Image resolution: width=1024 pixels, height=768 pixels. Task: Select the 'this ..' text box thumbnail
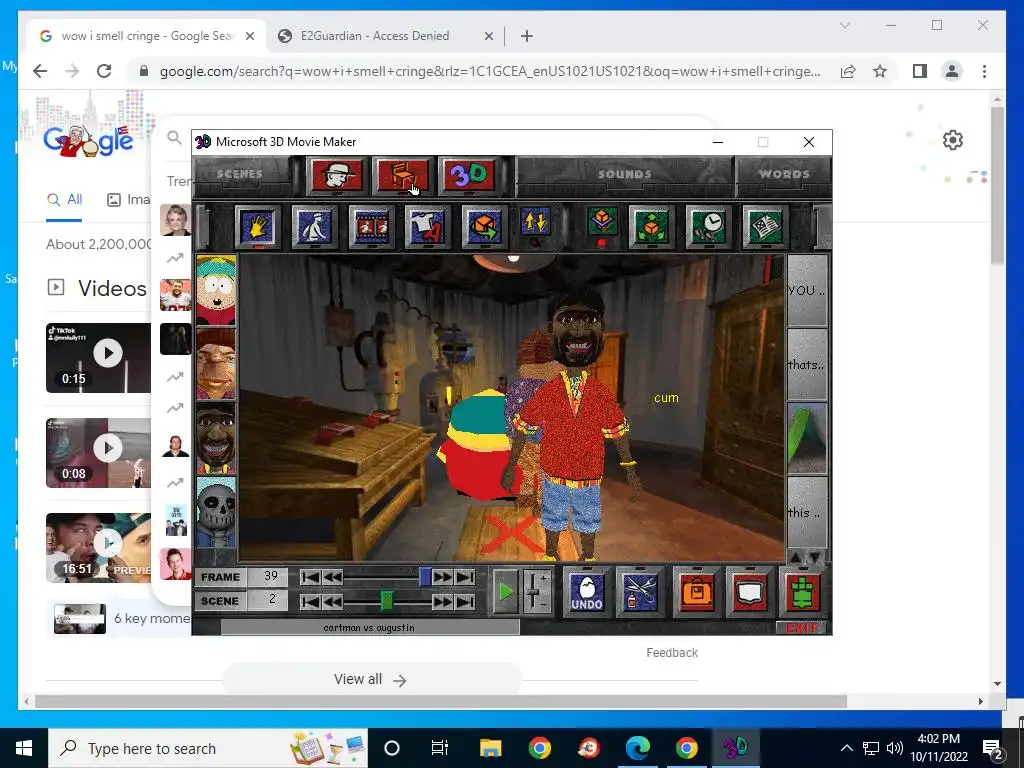pyautogui.click(x=807, y=512)
